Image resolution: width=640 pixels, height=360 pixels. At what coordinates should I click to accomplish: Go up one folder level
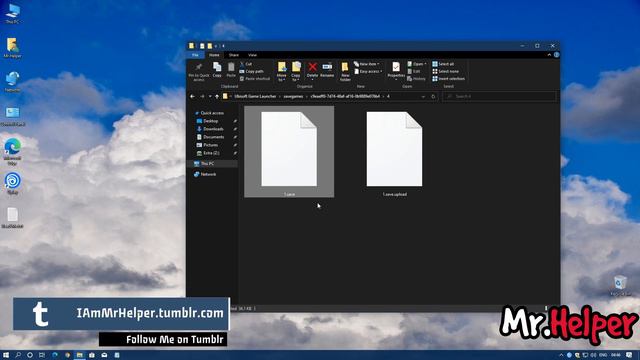217,96
